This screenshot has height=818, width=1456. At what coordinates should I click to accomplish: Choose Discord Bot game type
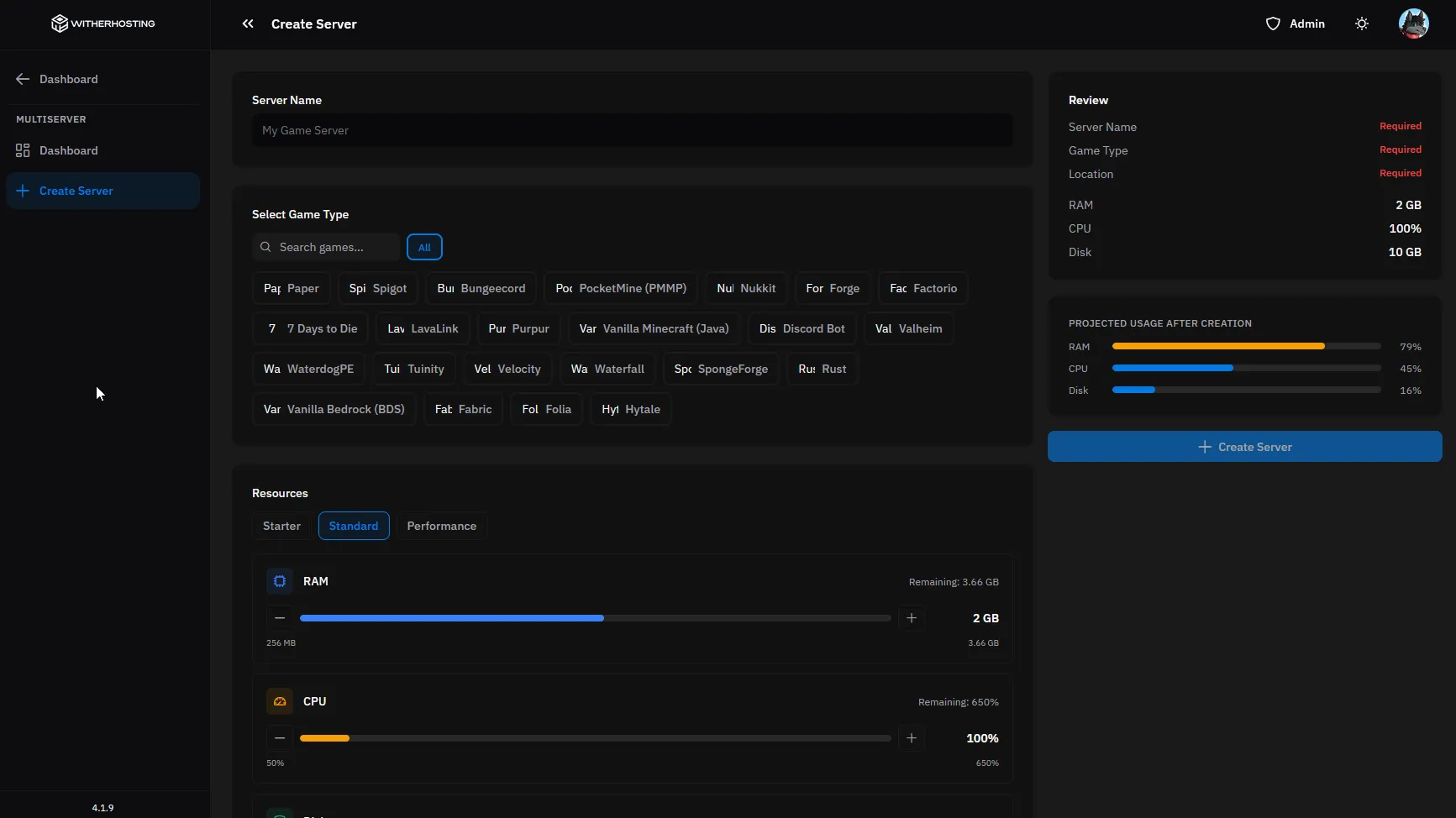click(x=802, y=328)
